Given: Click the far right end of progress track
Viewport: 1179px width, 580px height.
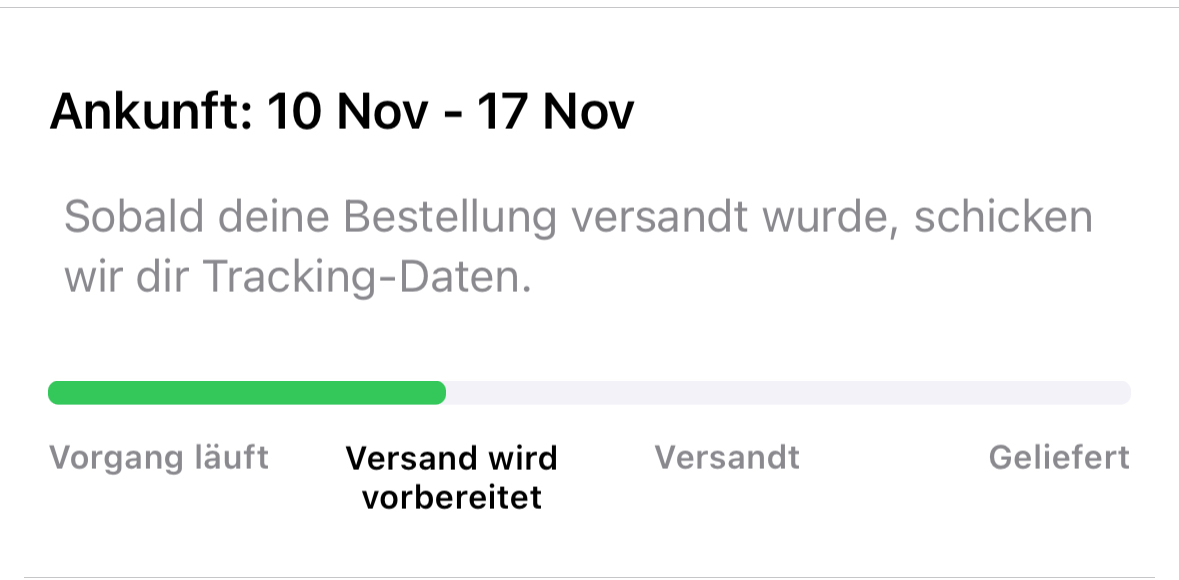Looking at the screenshot, I should (1124, 393).
